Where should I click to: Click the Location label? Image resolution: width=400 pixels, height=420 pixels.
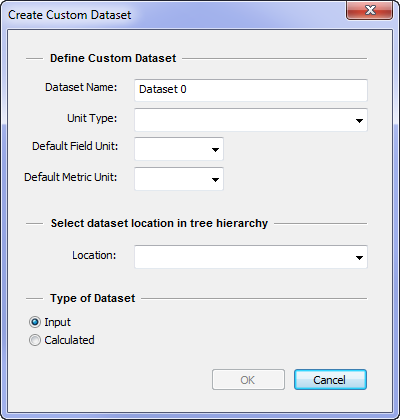[94, 255]
